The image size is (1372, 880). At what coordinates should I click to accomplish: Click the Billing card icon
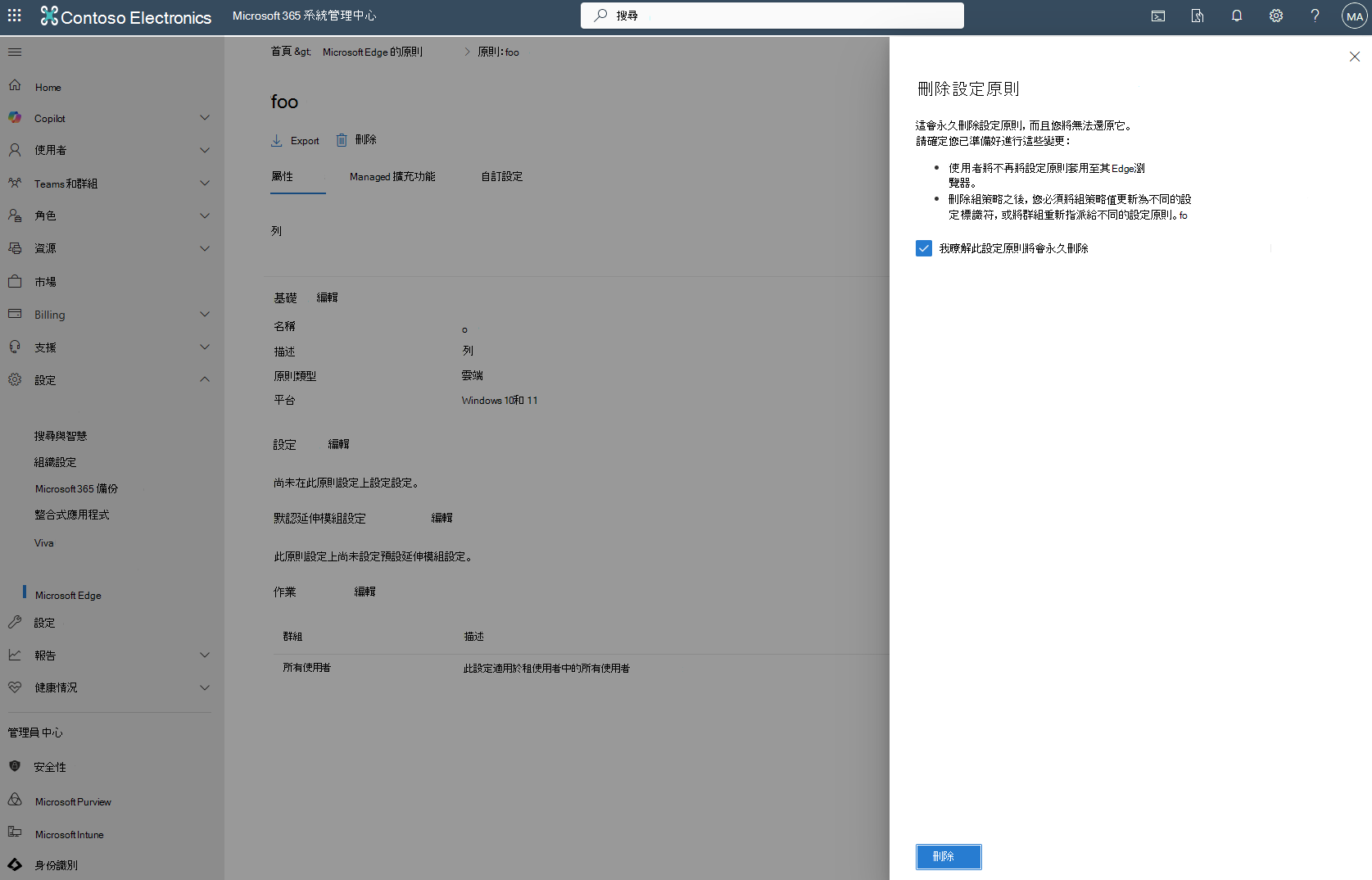pyautogui.click(x=15, y=314)
